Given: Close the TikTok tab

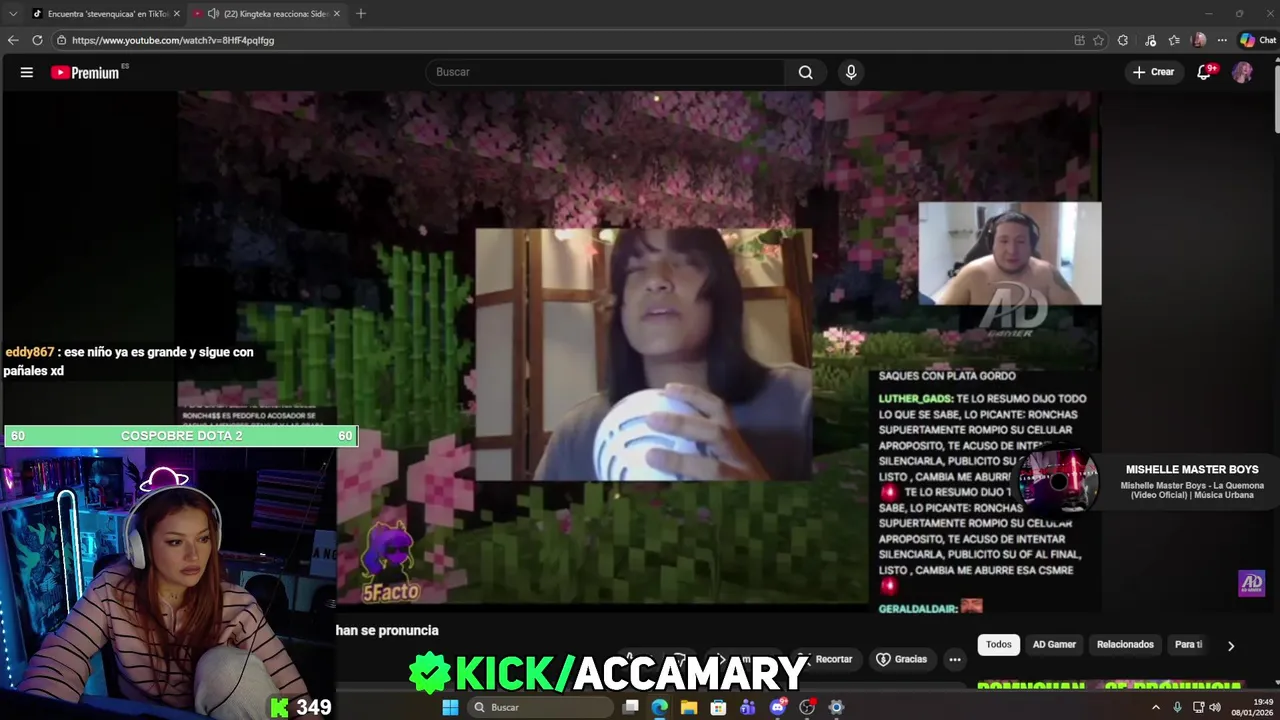Looking at the screenshot, I should tap(177, 13).
